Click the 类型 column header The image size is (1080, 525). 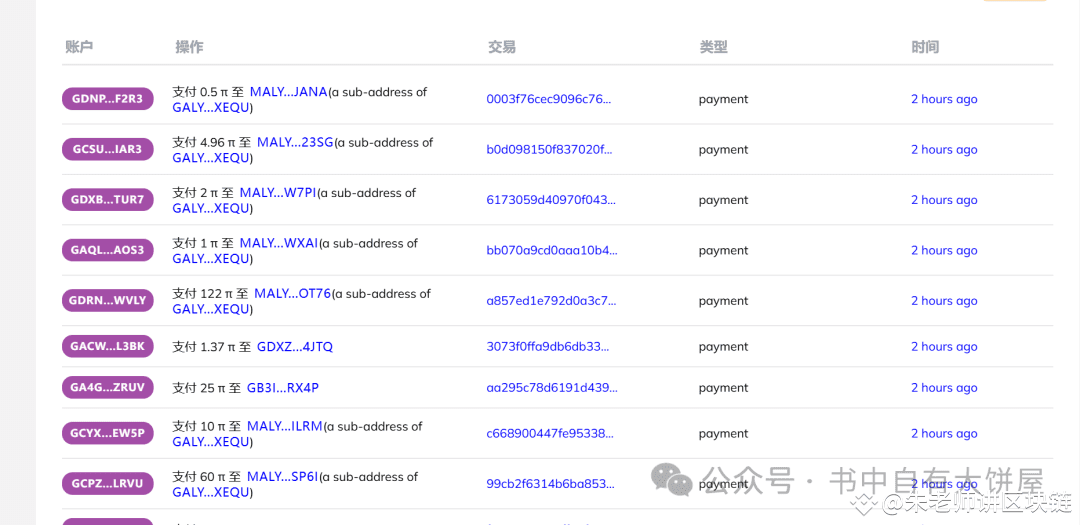pos(714,47)
